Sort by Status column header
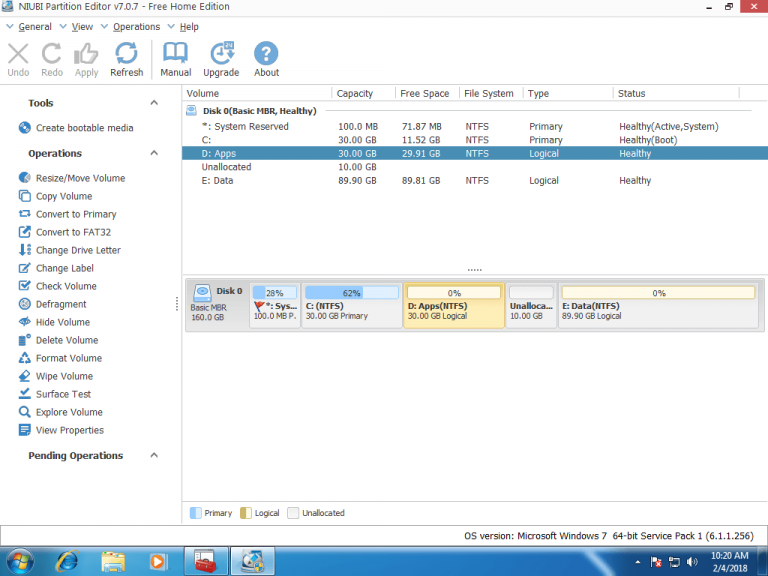This screenshot has height=576, width=768. 676,94
